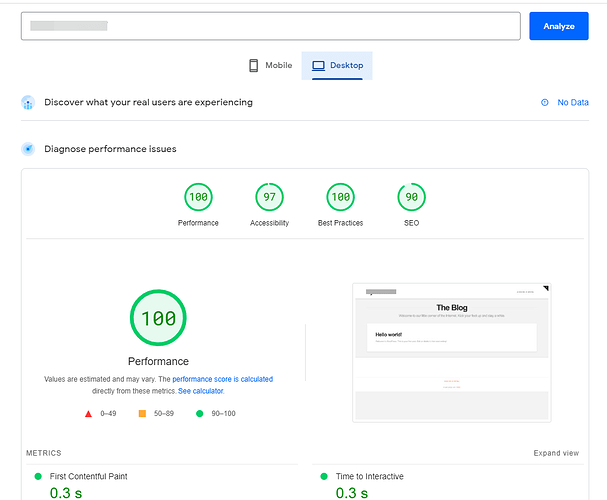Click the page screenshot thumbnail
This screenshot has width=607, height=500.
click(451, 351)
